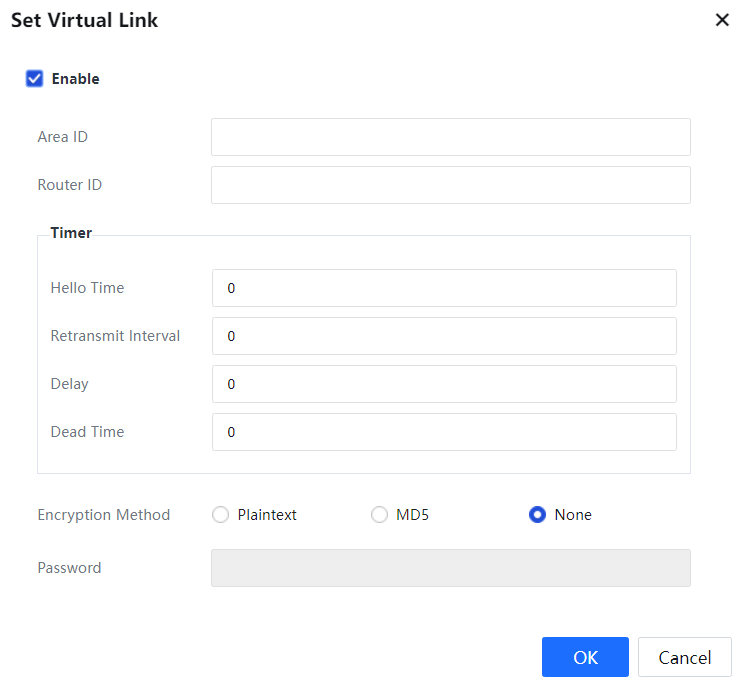Select the Hello Time input
The height and width of the screenshot is (683, 746).
click(444, 288)
